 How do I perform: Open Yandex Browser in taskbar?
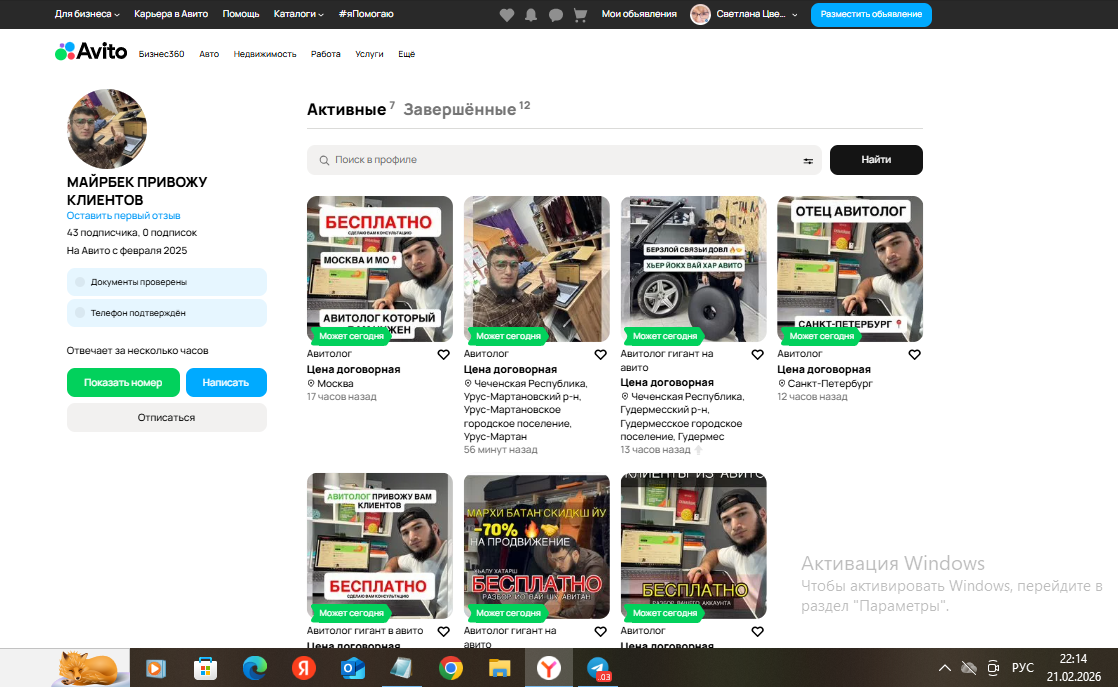tap(548, 668)
